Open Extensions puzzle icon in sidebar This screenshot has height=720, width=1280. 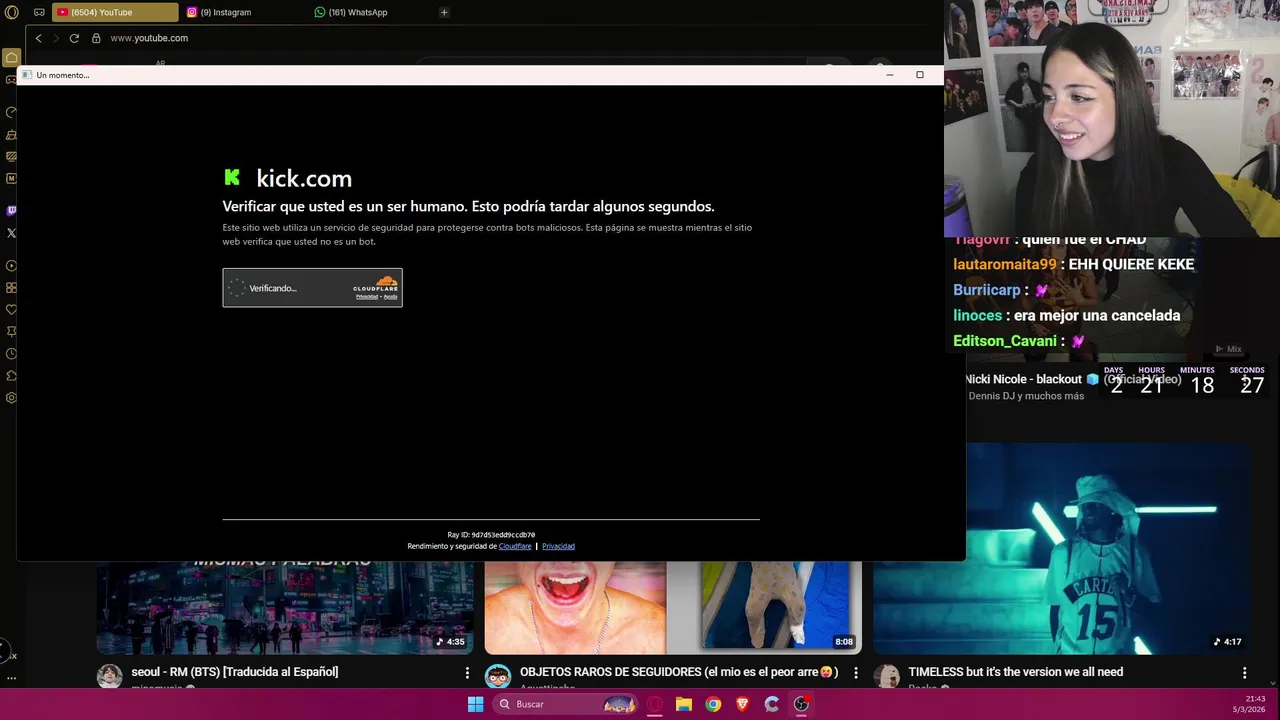click(x=11, y=376)
